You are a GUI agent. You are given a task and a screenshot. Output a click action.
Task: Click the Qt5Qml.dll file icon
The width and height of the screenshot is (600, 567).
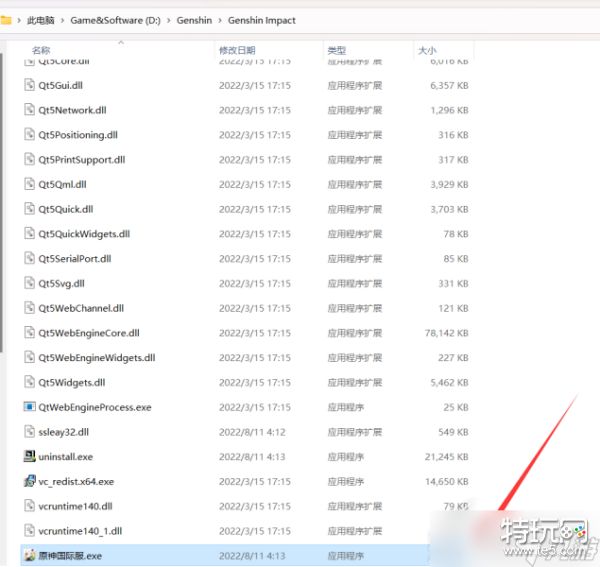click(29, 184)
